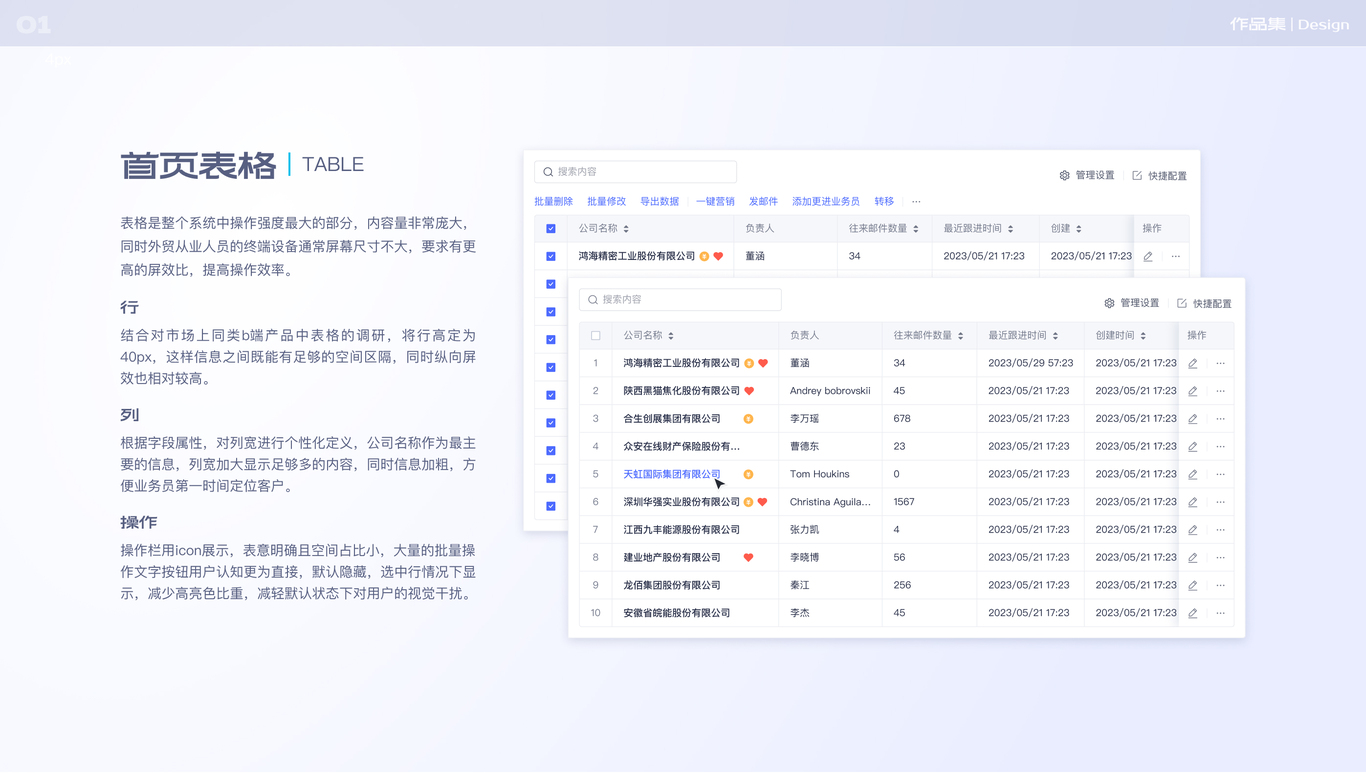Click the date 2023/05/29 57:23
The image size is (1366, 773).
click(x=1030, y=364)
